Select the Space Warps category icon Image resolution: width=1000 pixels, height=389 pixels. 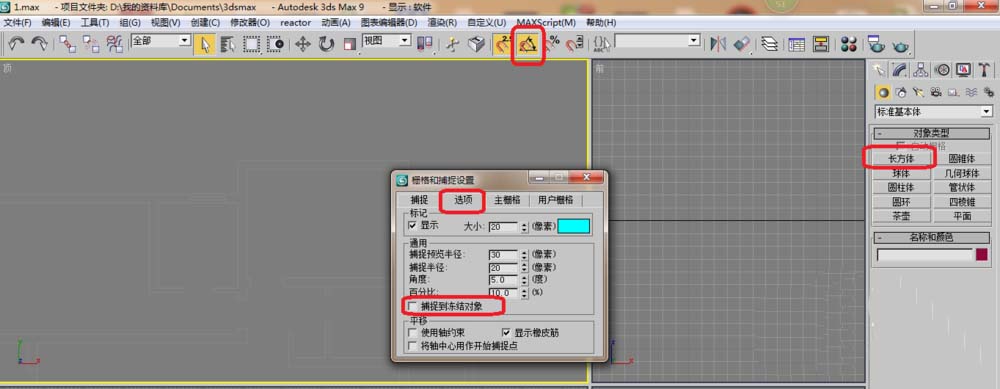(971, 92)
